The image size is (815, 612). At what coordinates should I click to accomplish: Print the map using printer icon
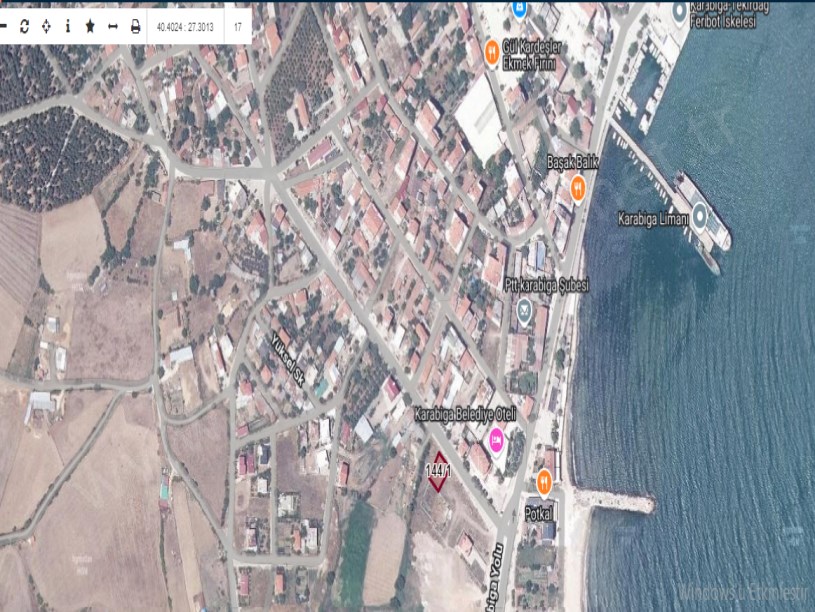pos(135,26)
